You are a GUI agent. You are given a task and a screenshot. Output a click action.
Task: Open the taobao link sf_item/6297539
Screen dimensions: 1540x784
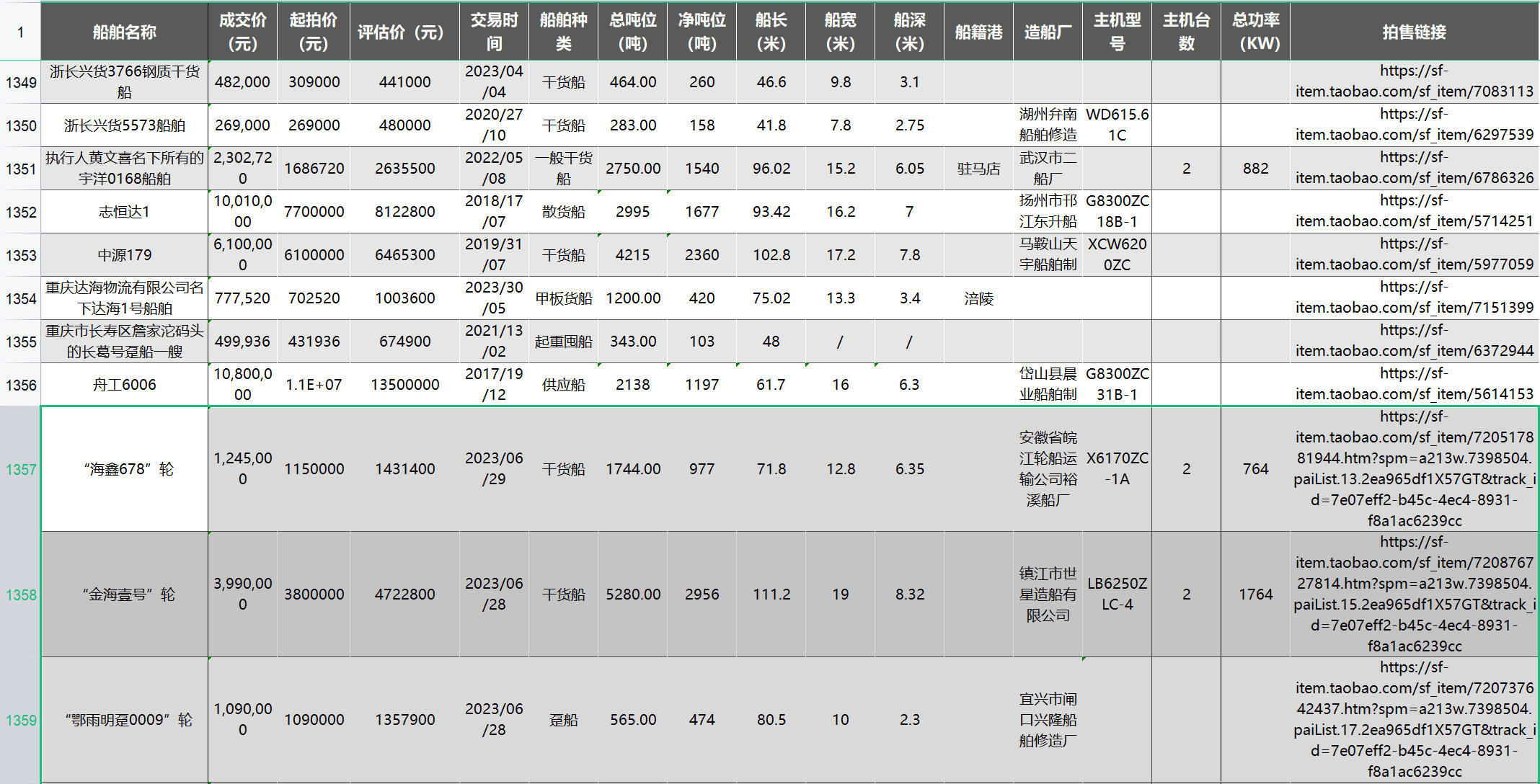point(1414,125)
